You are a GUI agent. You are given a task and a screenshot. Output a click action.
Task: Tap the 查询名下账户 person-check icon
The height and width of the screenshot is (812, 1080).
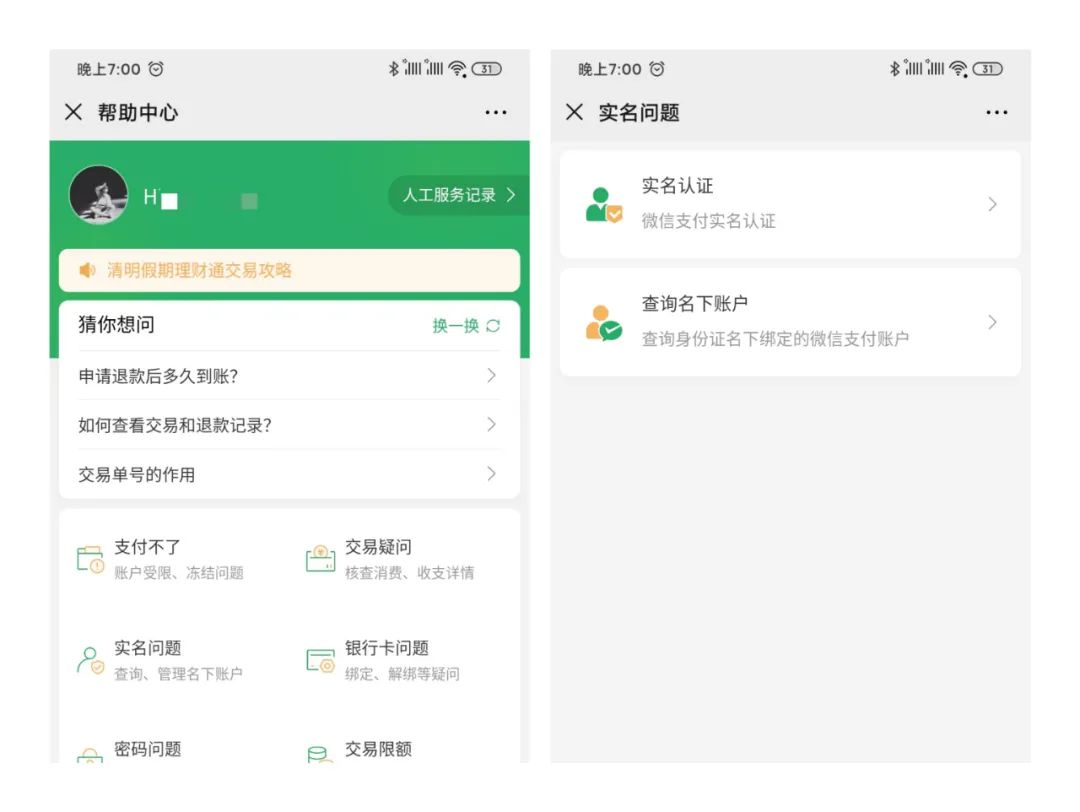coord(603,323)
